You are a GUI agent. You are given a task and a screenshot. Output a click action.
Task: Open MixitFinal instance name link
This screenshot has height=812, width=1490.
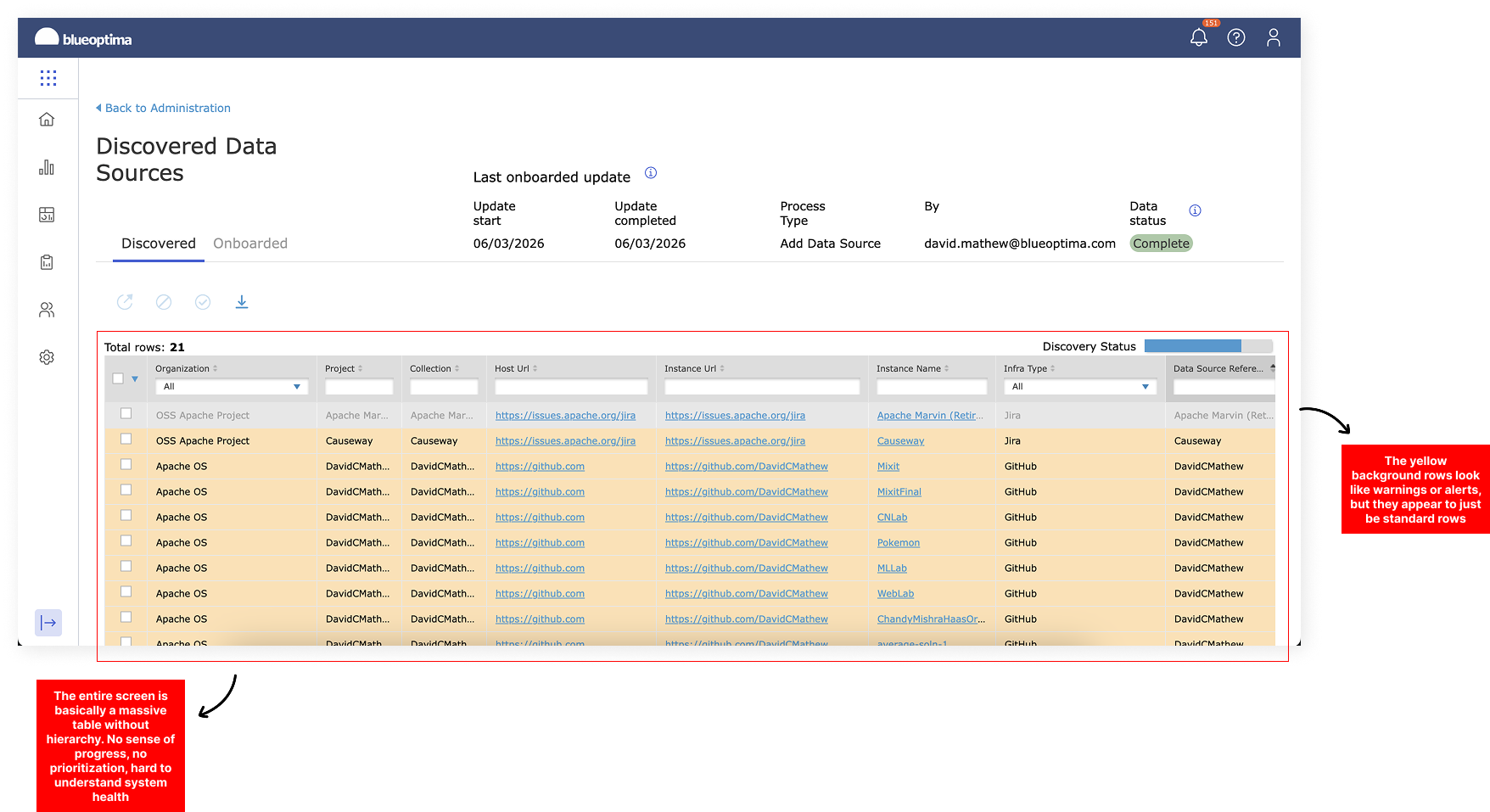click(x=899, y=492)
